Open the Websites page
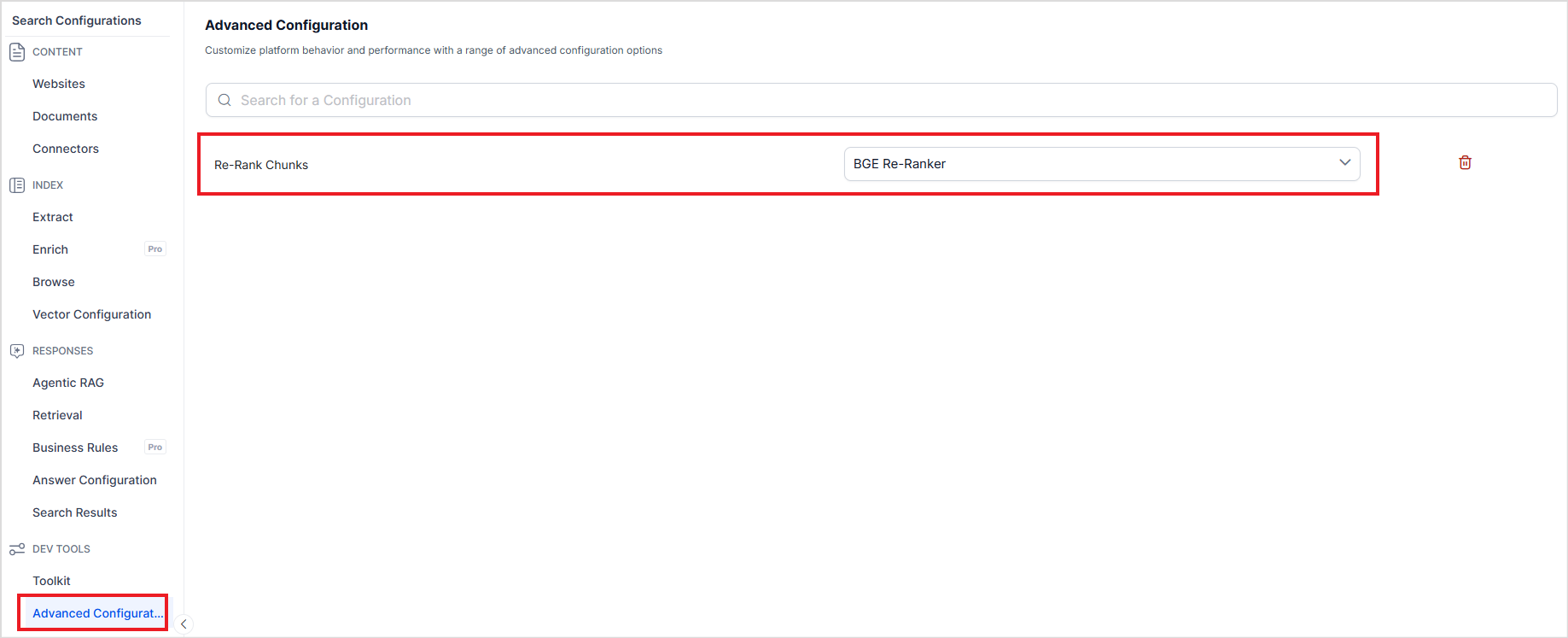The width and height of the screenshot is (1568, 638). (59, 84)
